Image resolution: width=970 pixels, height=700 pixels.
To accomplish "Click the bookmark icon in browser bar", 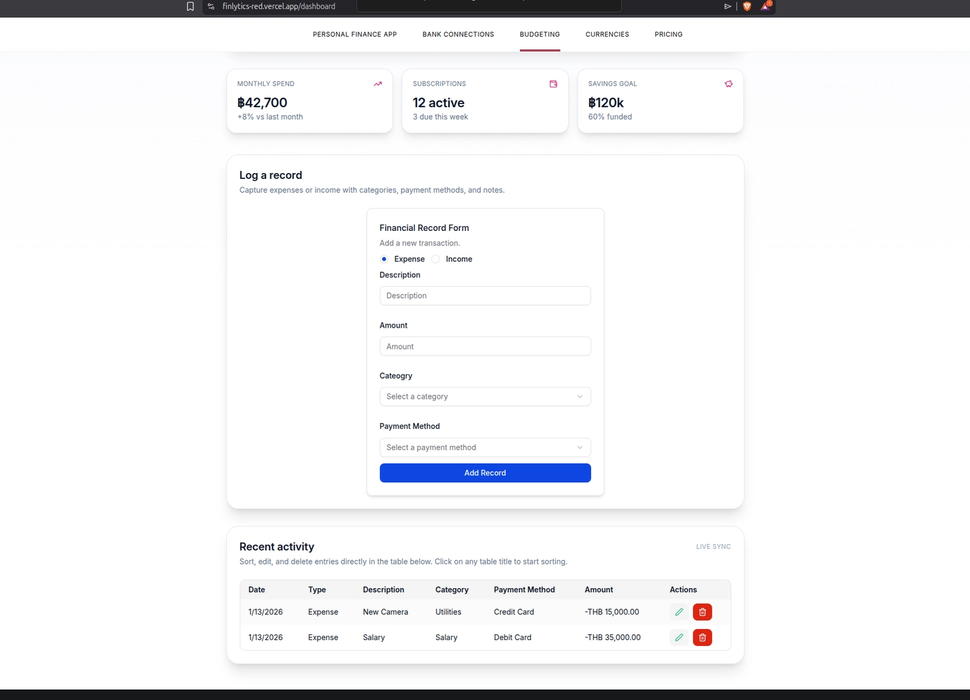I will point(191,6).
